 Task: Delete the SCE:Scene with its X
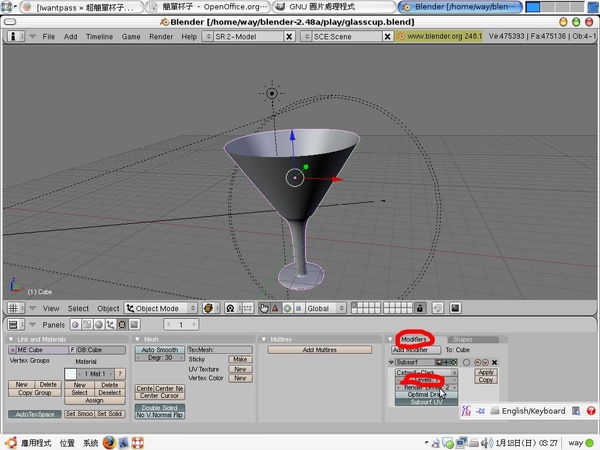(x=387, y=36)
